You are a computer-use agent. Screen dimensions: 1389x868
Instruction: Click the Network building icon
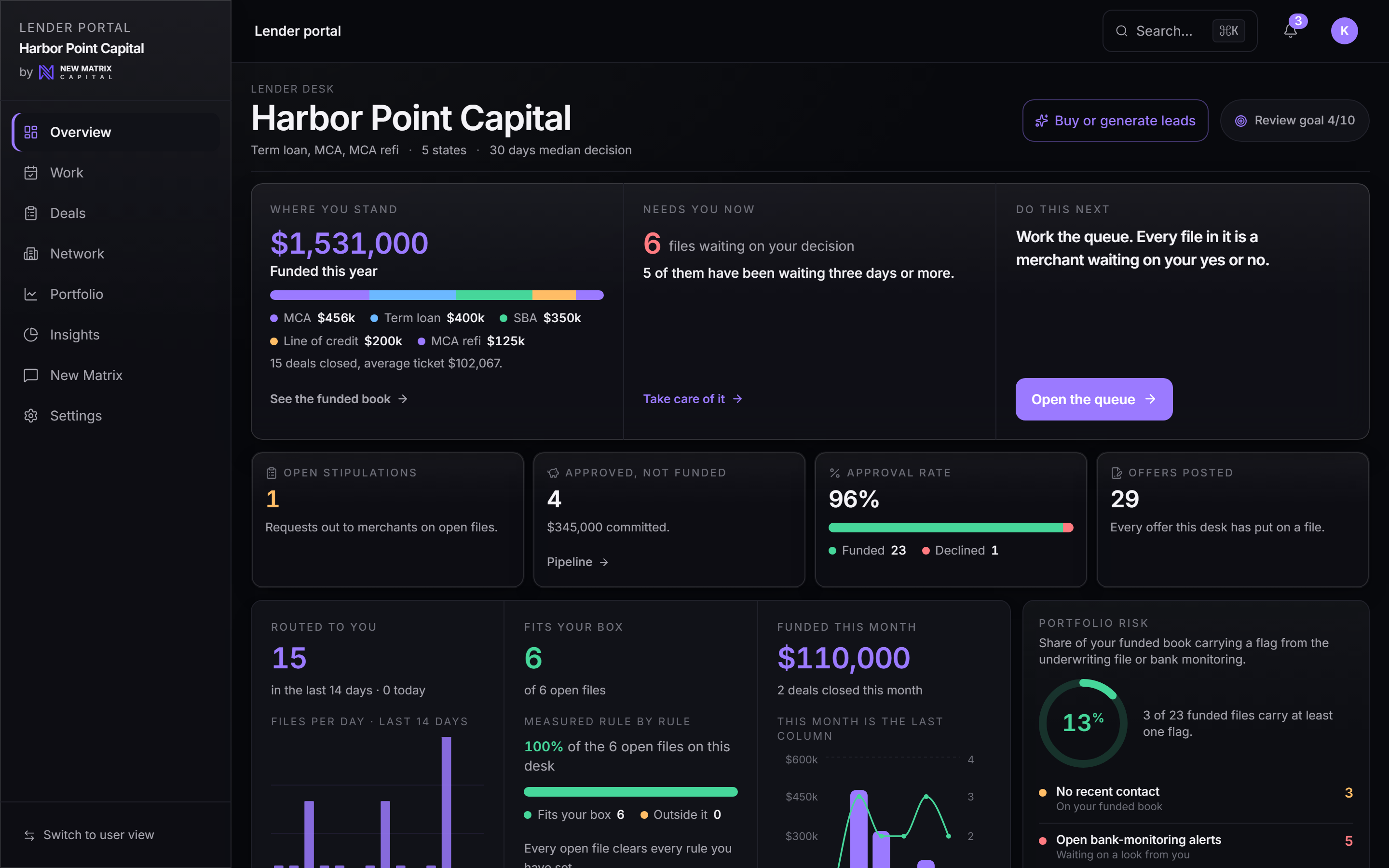[x=31, y=254]
